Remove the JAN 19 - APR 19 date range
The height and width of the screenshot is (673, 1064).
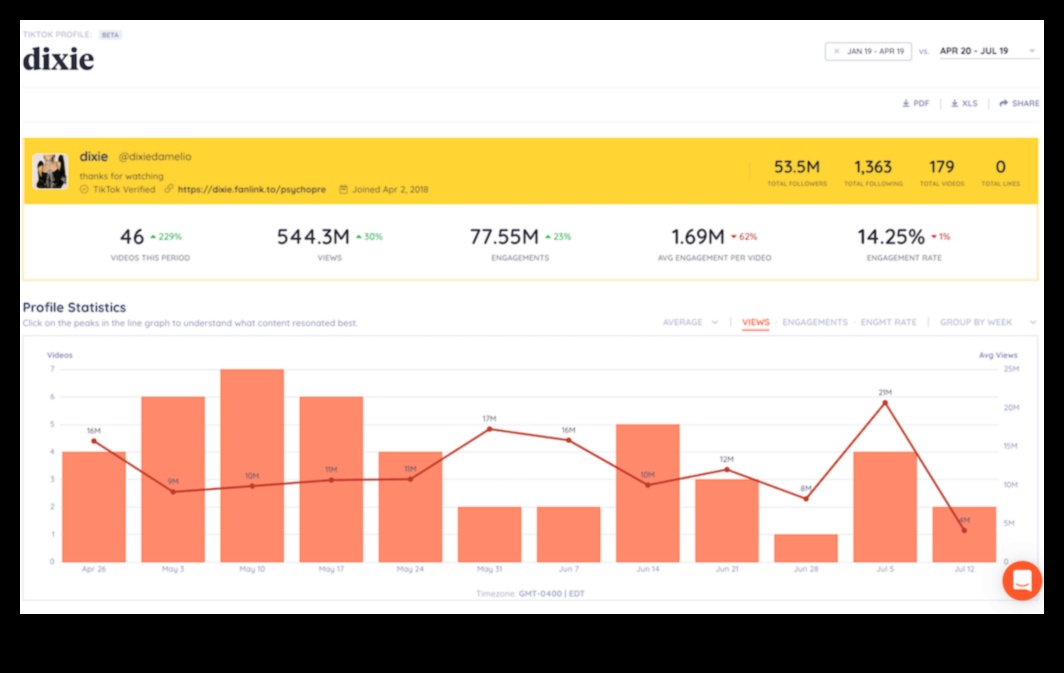point(835,50)
